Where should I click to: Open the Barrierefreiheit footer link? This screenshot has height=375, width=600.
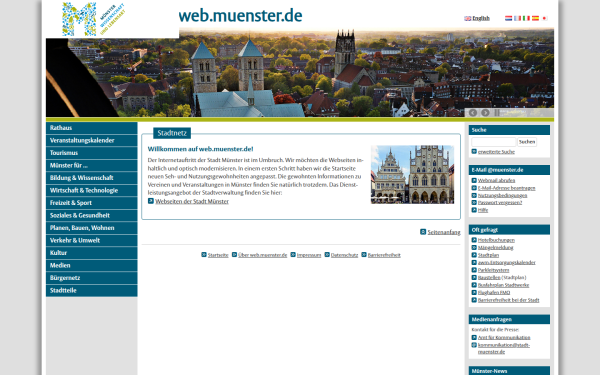coord(384,255)
